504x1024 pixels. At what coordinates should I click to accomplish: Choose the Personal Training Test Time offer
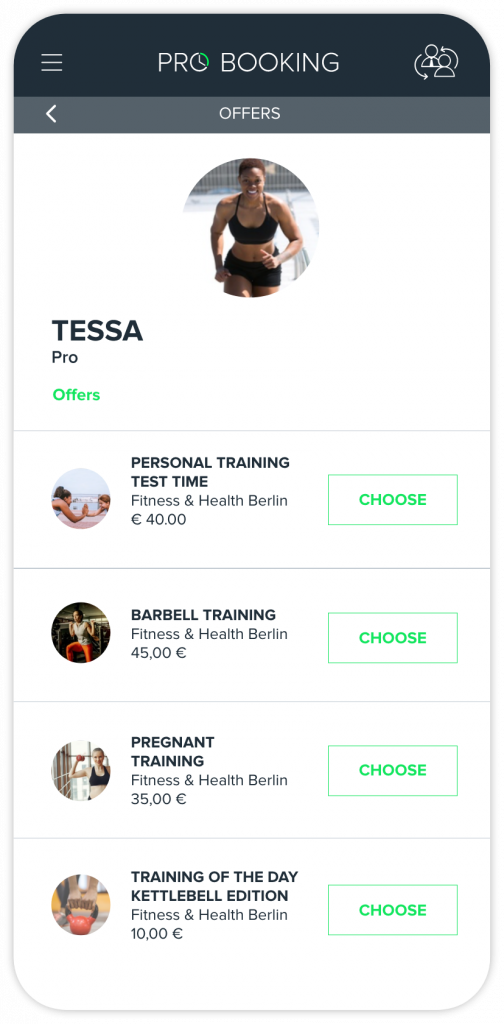[393, 500]
